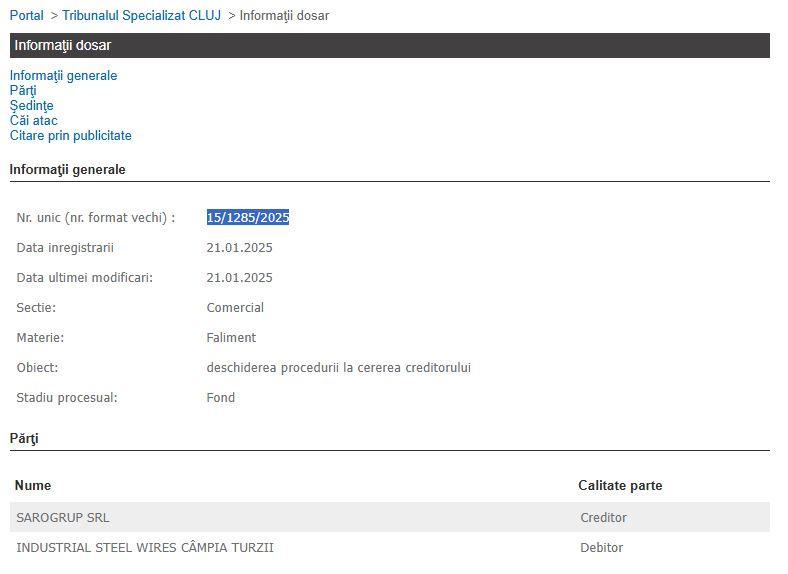
Task: Click the highlighted case number 15/1285/2025
Action: click(247, 218)
